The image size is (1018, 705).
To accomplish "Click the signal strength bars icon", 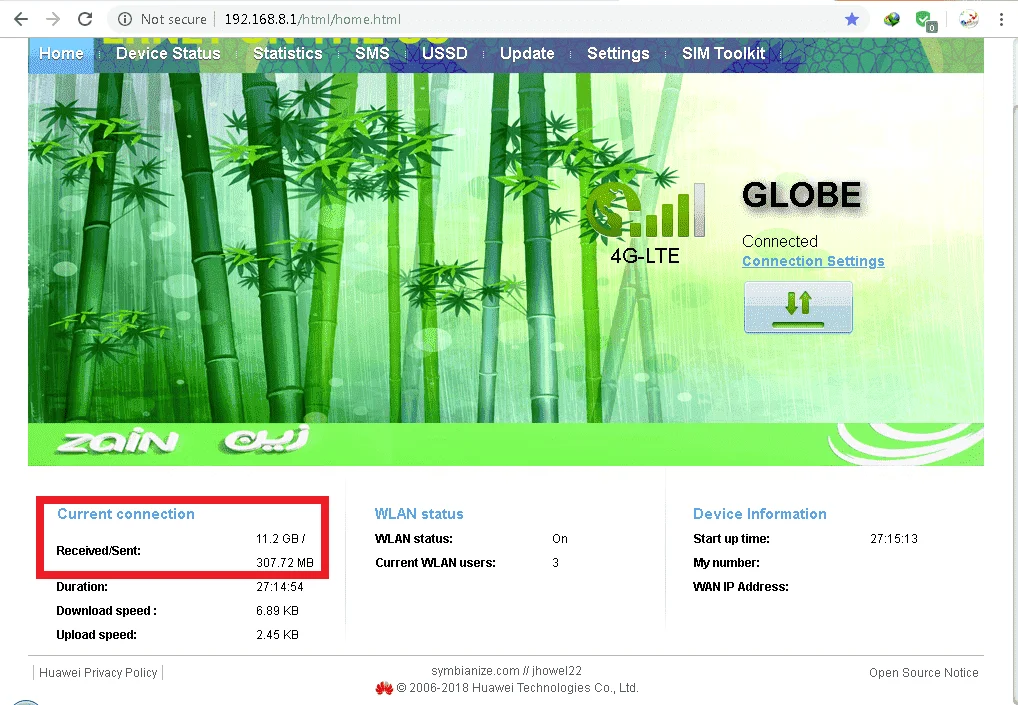I will pyautogui.click(x=665, y=210).
